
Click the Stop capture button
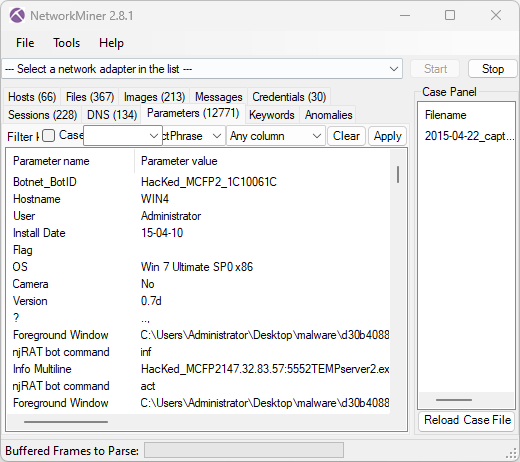tap(493, 69)
